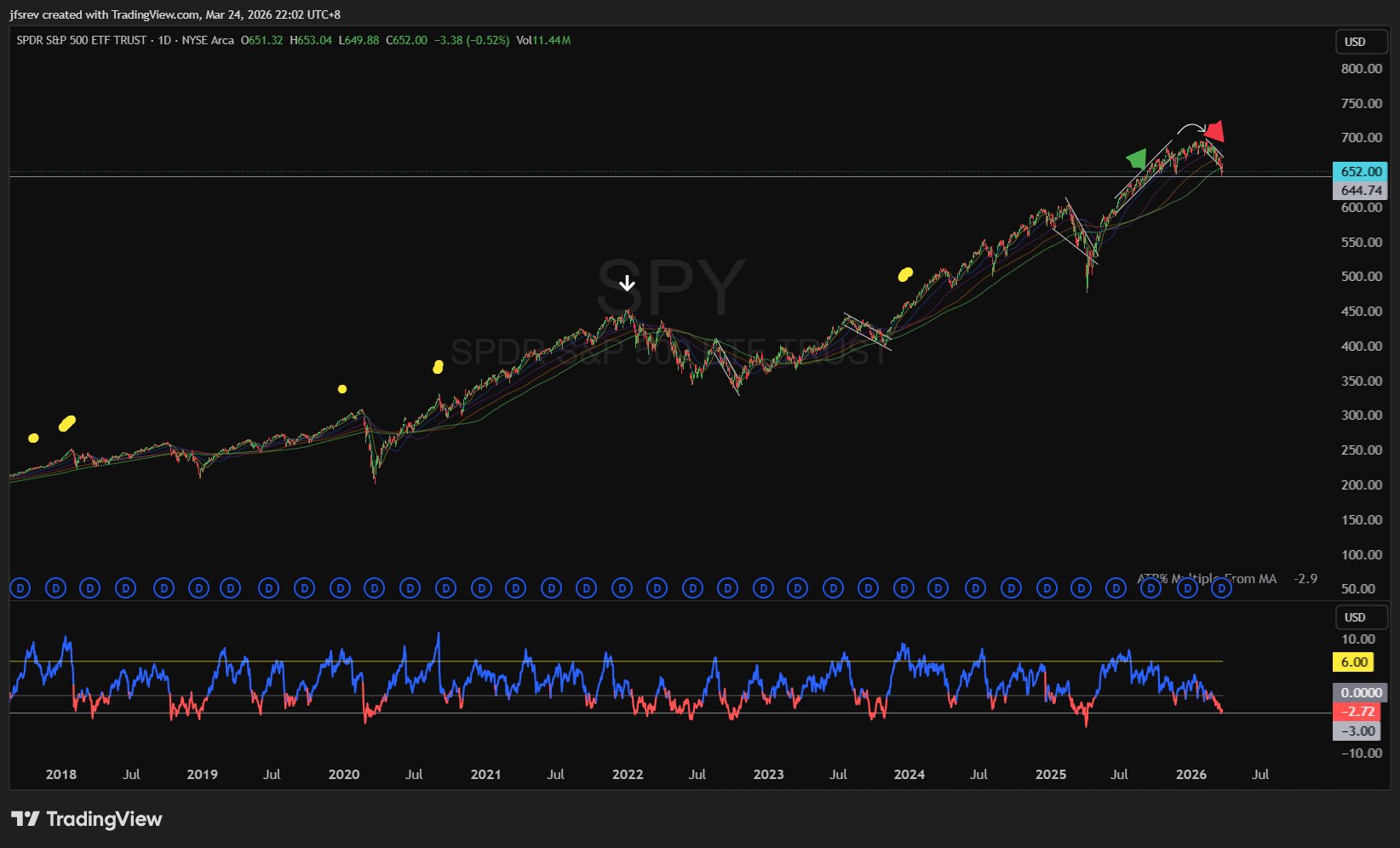This screenshot has height=848, width=1400.
Task: Click the 2020 label on the time axis
Action: point(344,774)
